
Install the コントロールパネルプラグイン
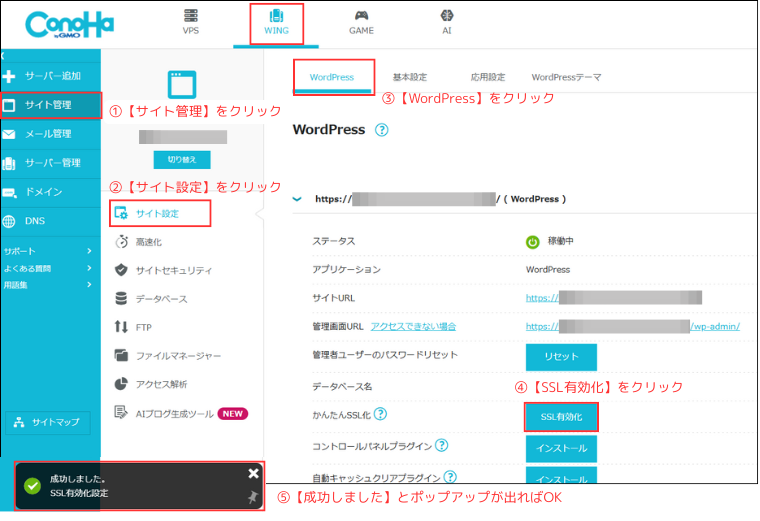point(561,448)
